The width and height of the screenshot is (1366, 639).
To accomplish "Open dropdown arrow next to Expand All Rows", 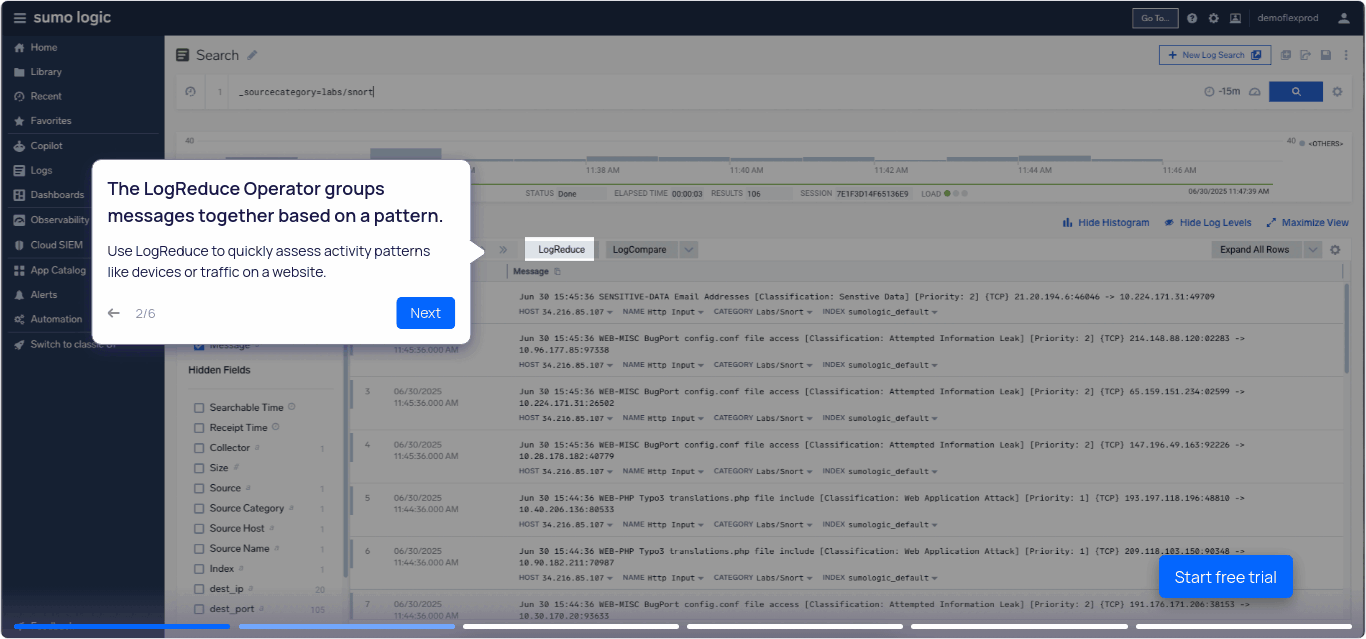I will click(1313, 250).
